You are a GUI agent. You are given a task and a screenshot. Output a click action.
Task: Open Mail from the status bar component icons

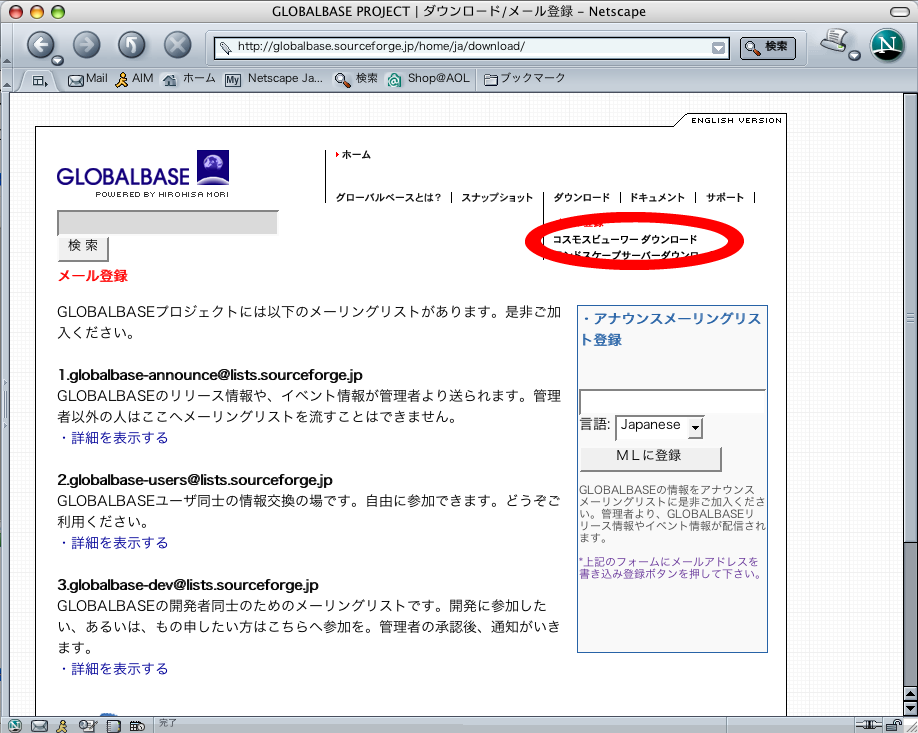click(39, 725)
